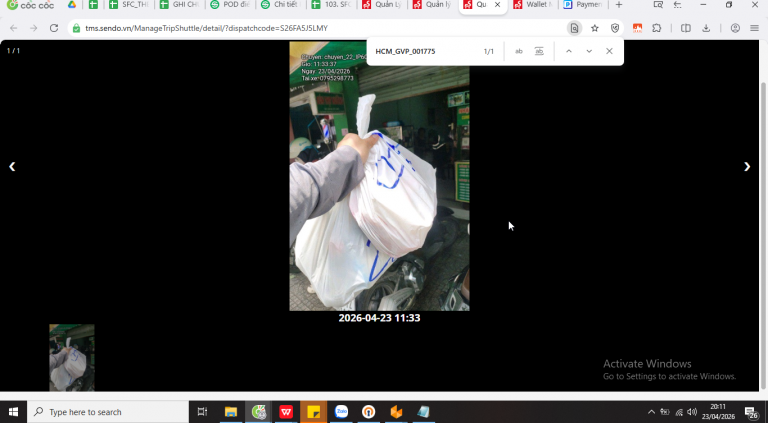Open the network icon in system tray
The width and height of the screenshot is (768, 423).
(x=679, y=412)
